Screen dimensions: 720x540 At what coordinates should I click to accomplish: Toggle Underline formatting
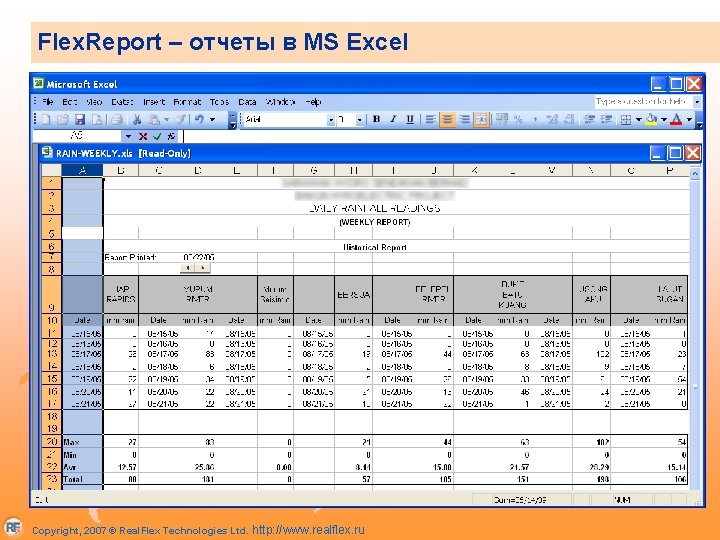410,119
